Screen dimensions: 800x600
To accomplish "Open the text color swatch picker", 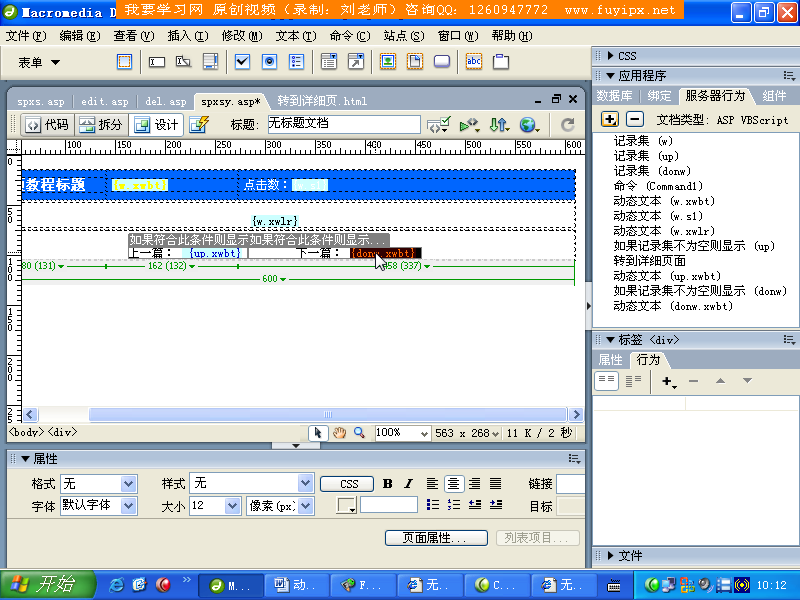I will pyautogui.click(x=346, y=506).
